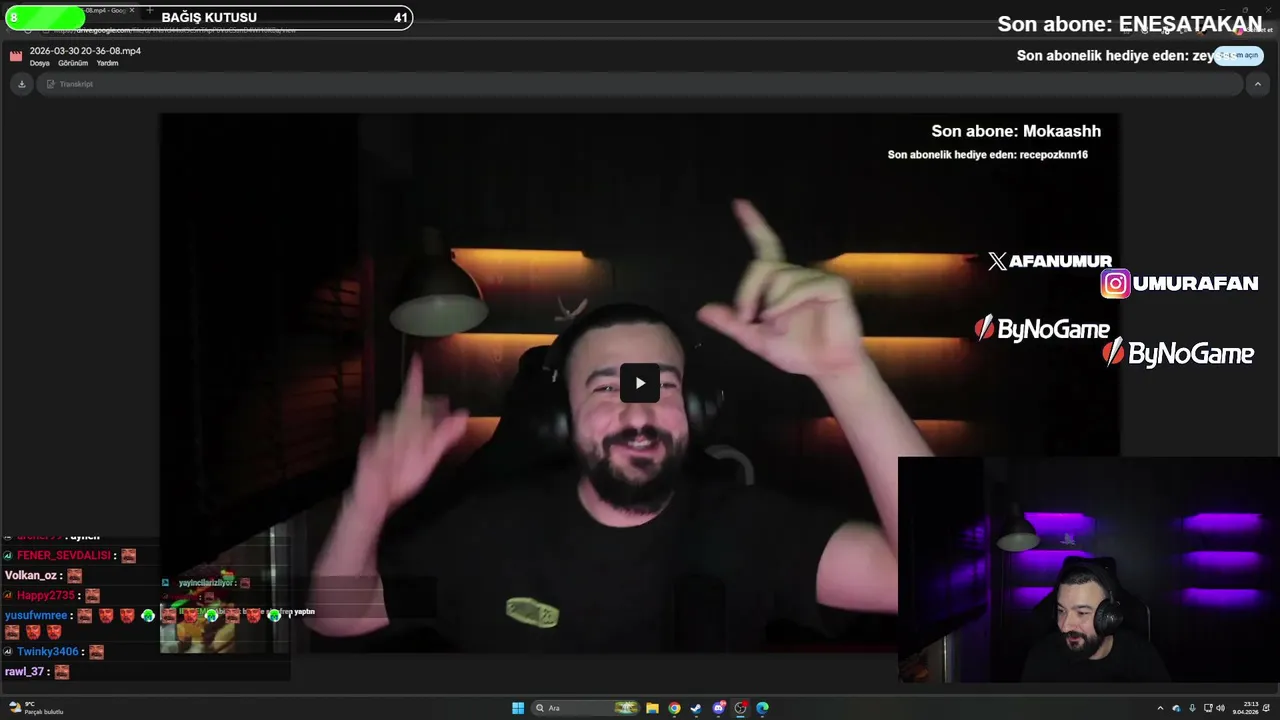The height and width of the screenshot is (720, 1280).
Task: Click the chat username FENER_SEVDALISI
Action: point(63,555)
